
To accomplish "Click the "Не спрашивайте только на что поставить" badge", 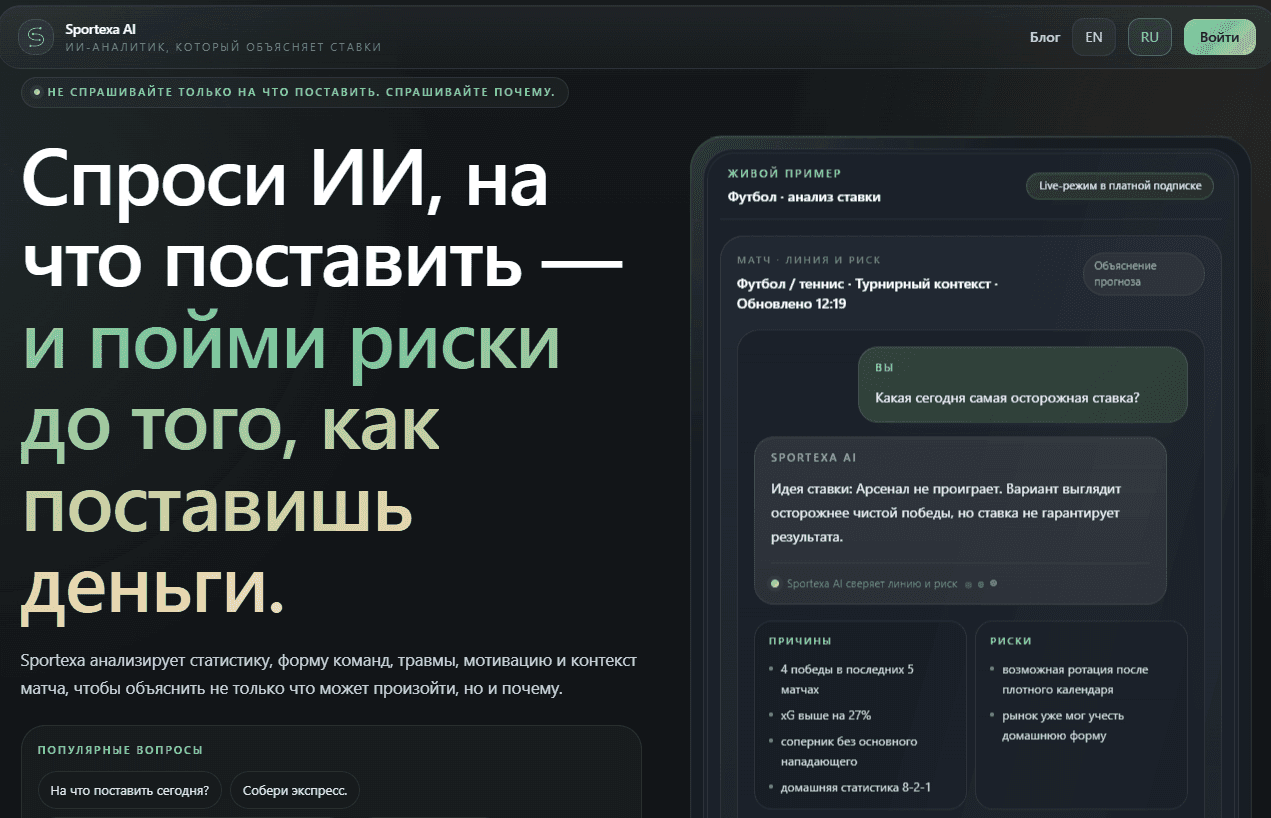I will pos(295,92).
